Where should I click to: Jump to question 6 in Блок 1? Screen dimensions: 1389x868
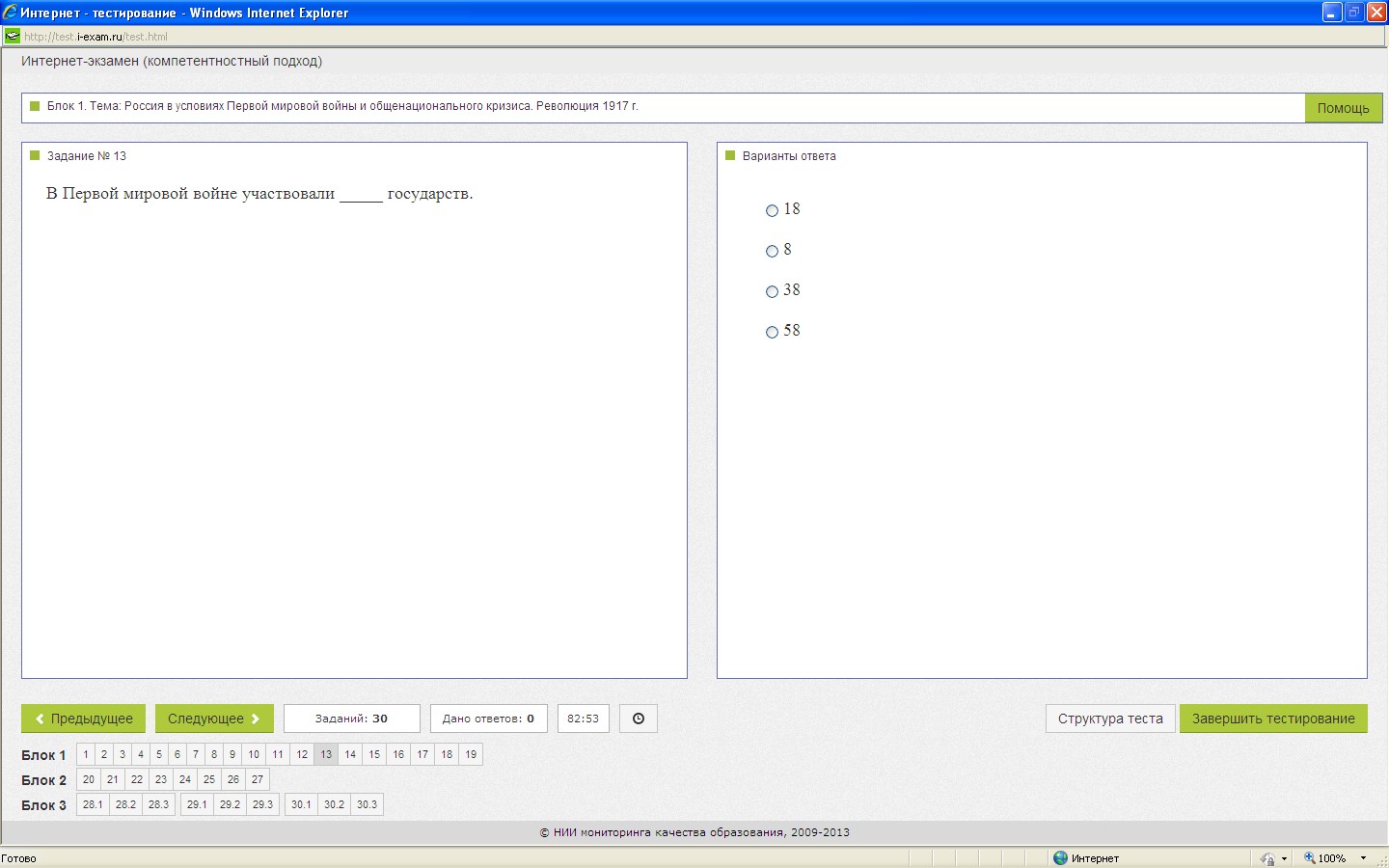pyautogui.click(x=177, y=754)
